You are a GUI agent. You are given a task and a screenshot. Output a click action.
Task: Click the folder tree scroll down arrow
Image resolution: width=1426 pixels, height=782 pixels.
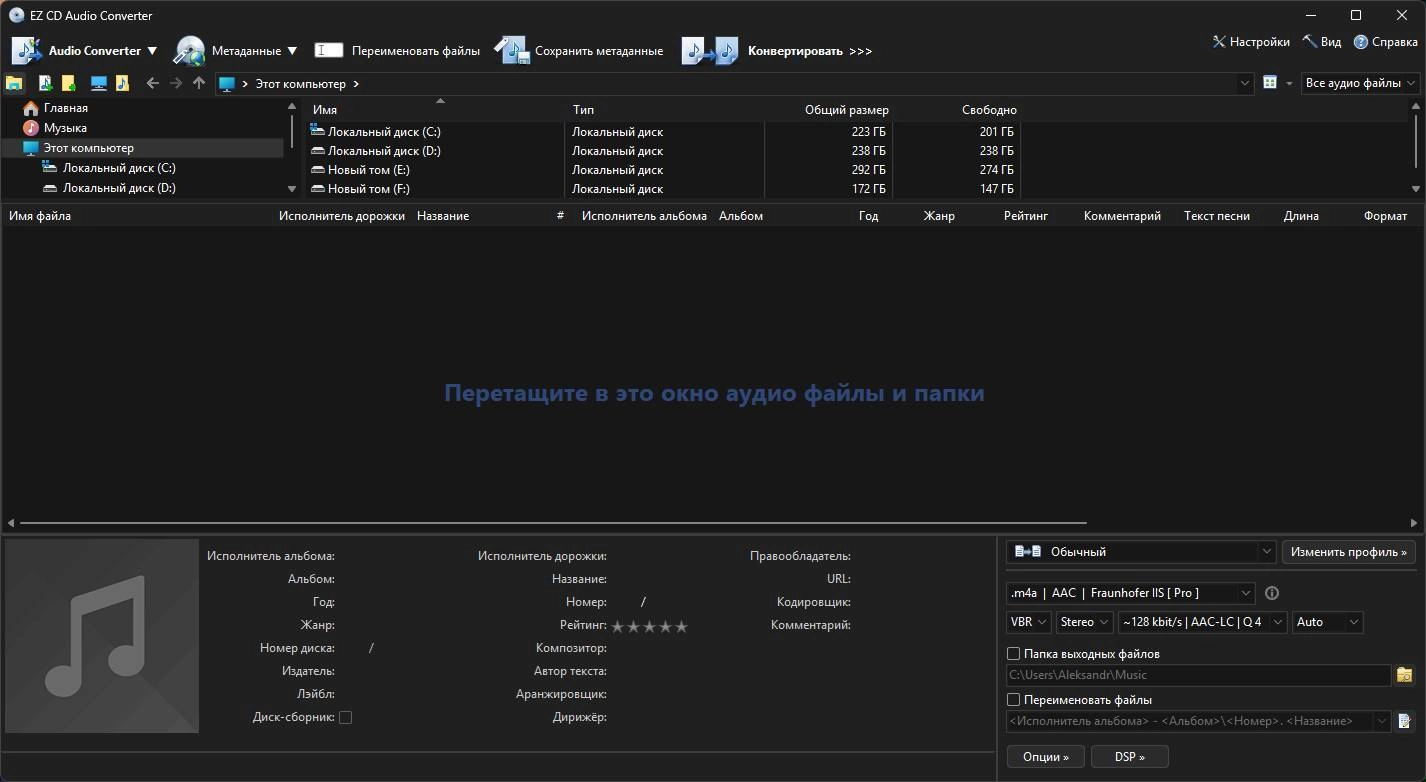click(292, 188)
